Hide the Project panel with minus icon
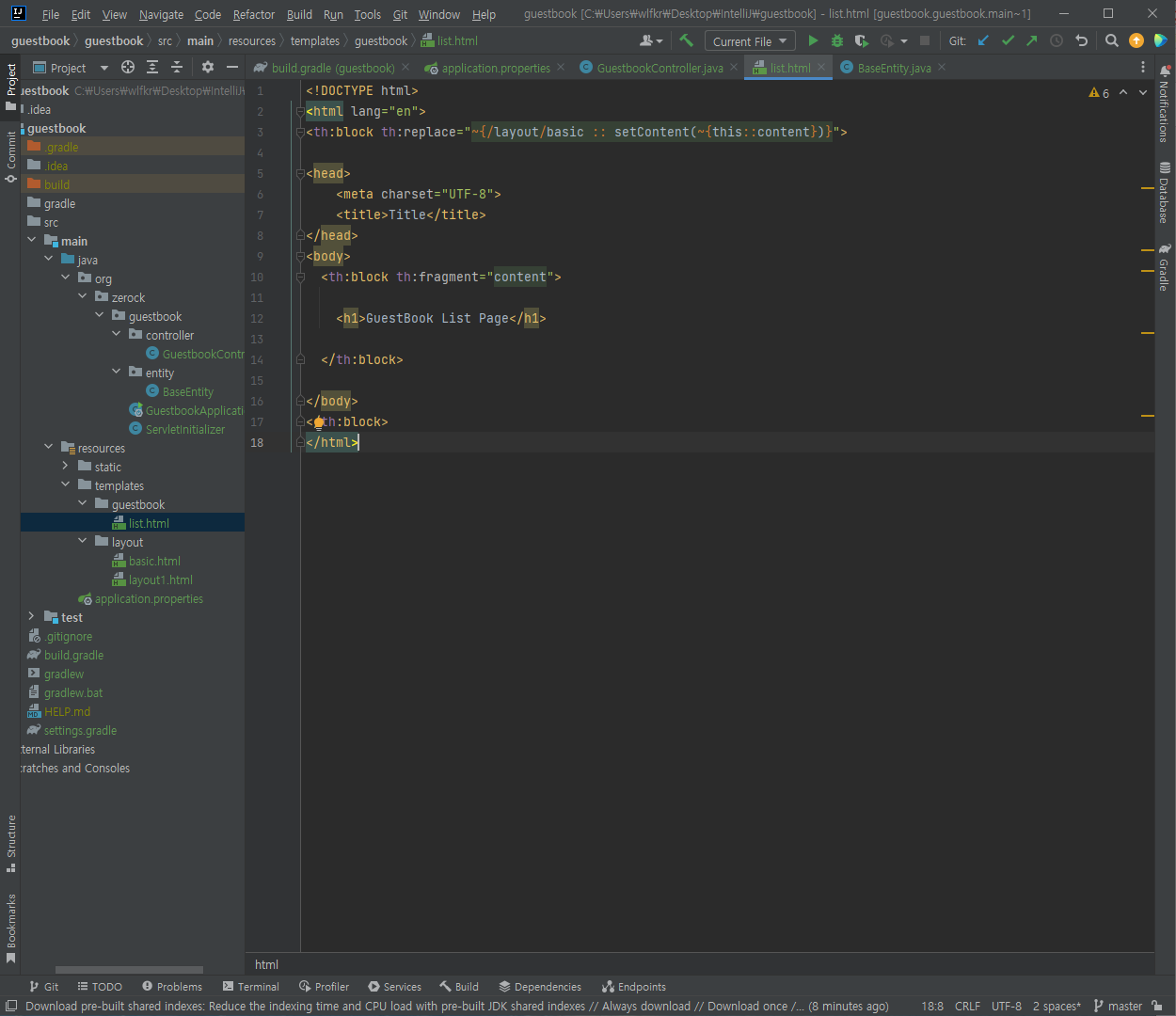The image size is (1176, 1016). (x=232, y=67)
